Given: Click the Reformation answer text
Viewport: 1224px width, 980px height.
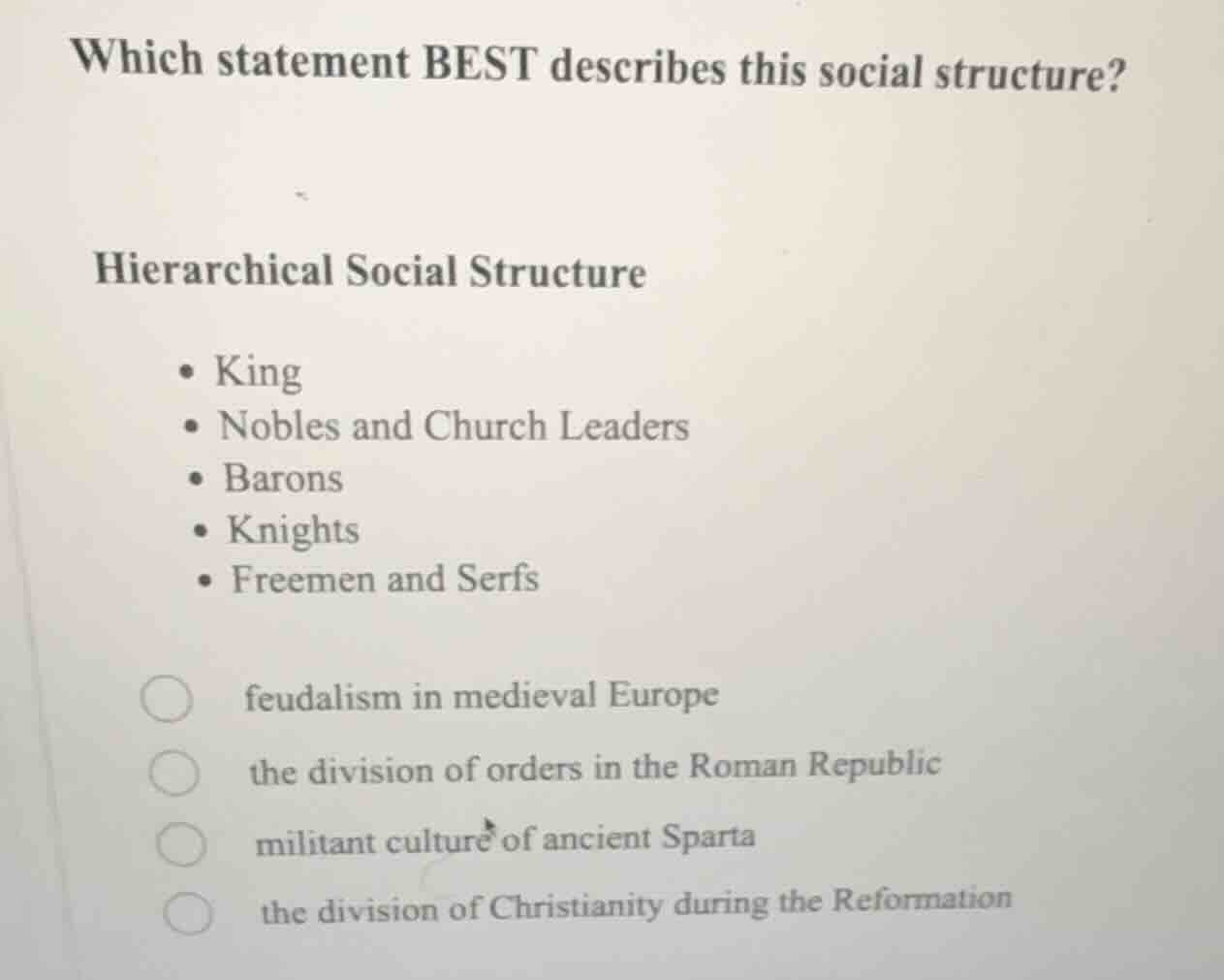Looking at the screenshot, I should pyautogui.click(x=634, y=905).
